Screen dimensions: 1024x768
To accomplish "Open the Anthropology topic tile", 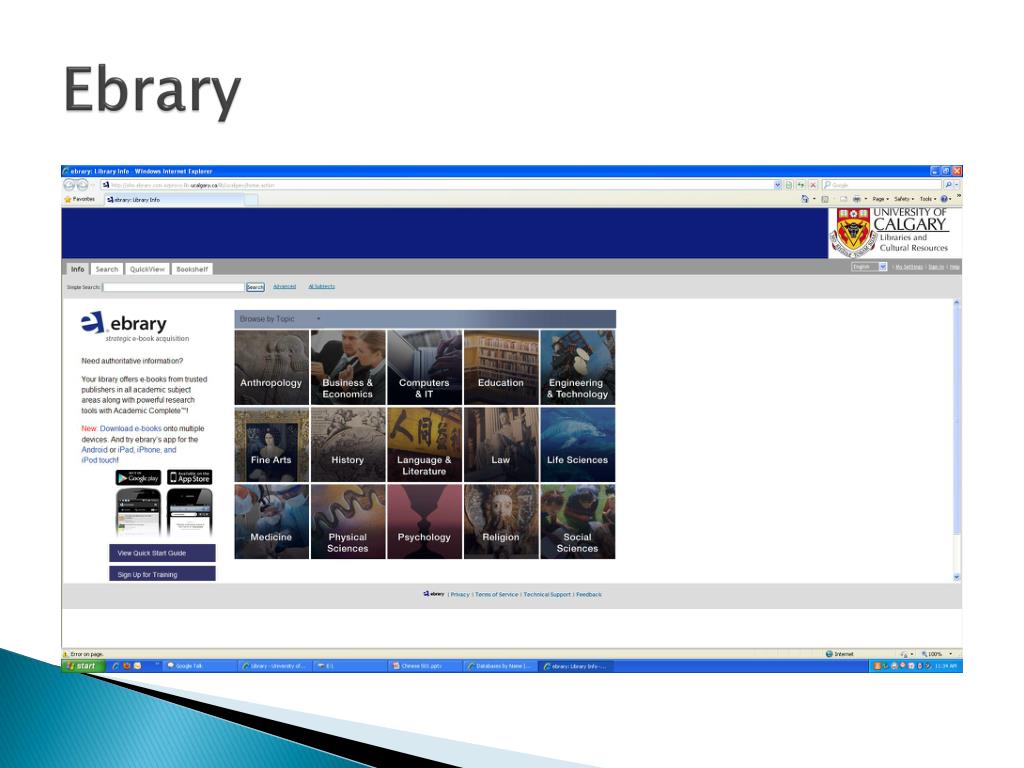I will pos(272,368).
